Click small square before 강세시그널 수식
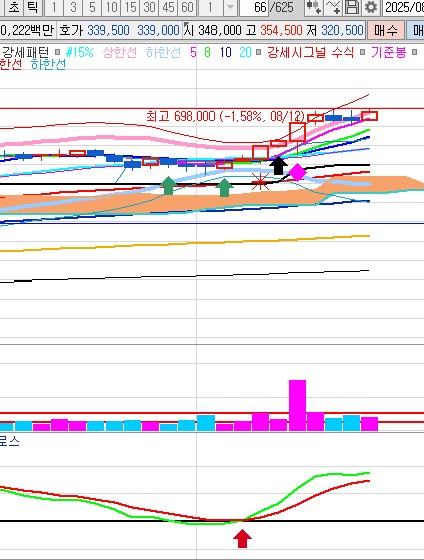Viewport: 424px width, 560px height. [259, 52]
